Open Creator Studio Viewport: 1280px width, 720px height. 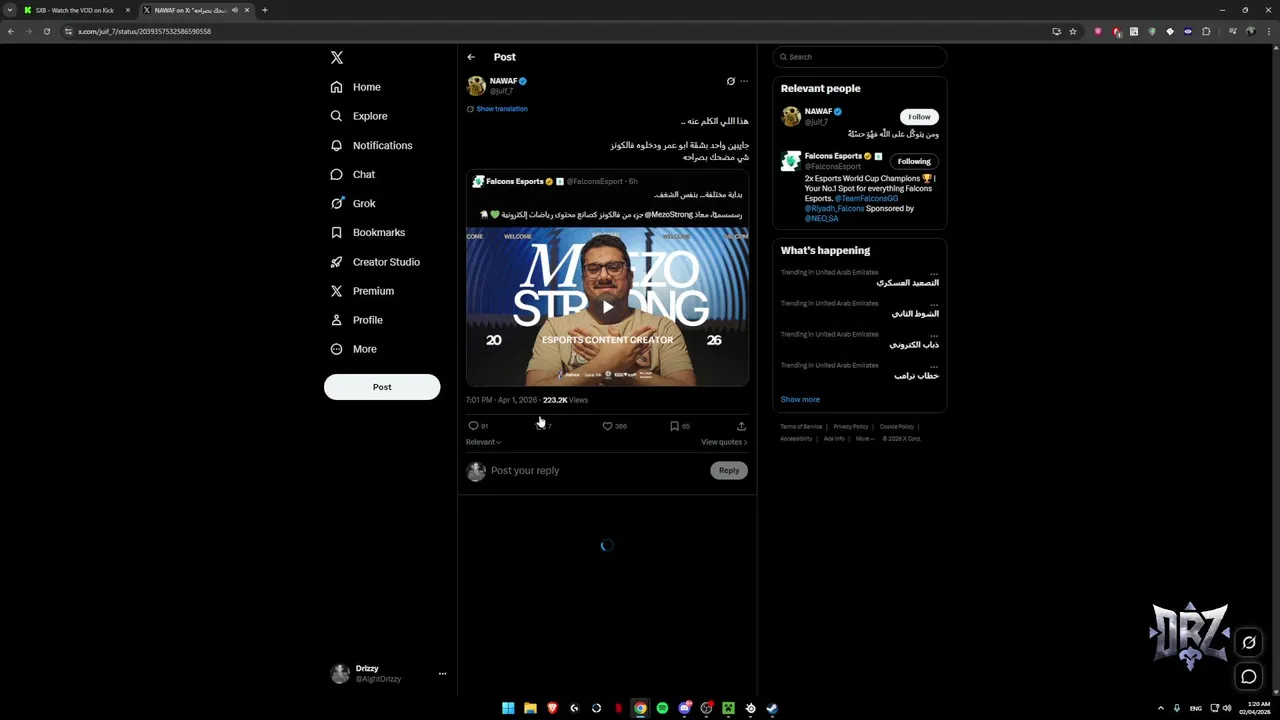pos(375,262)
